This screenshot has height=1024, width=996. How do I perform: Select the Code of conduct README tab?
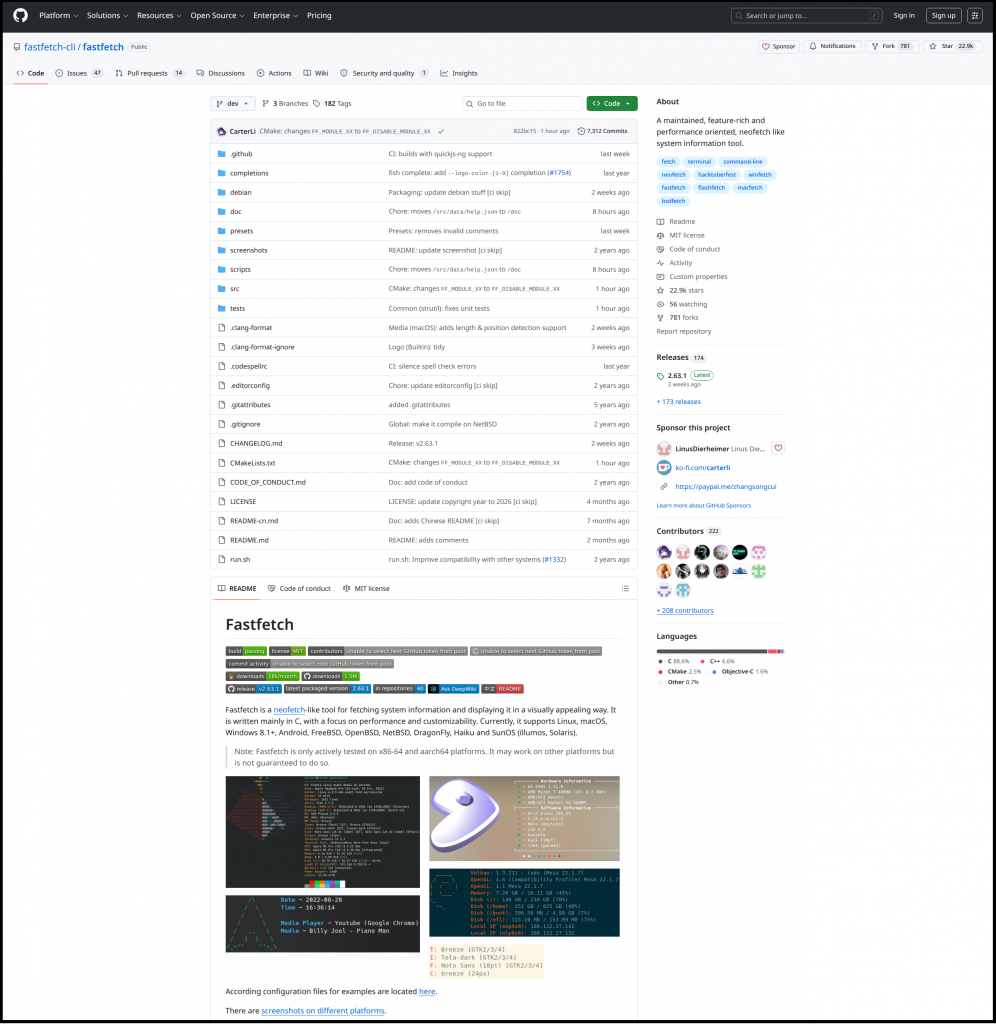[299, 588]
